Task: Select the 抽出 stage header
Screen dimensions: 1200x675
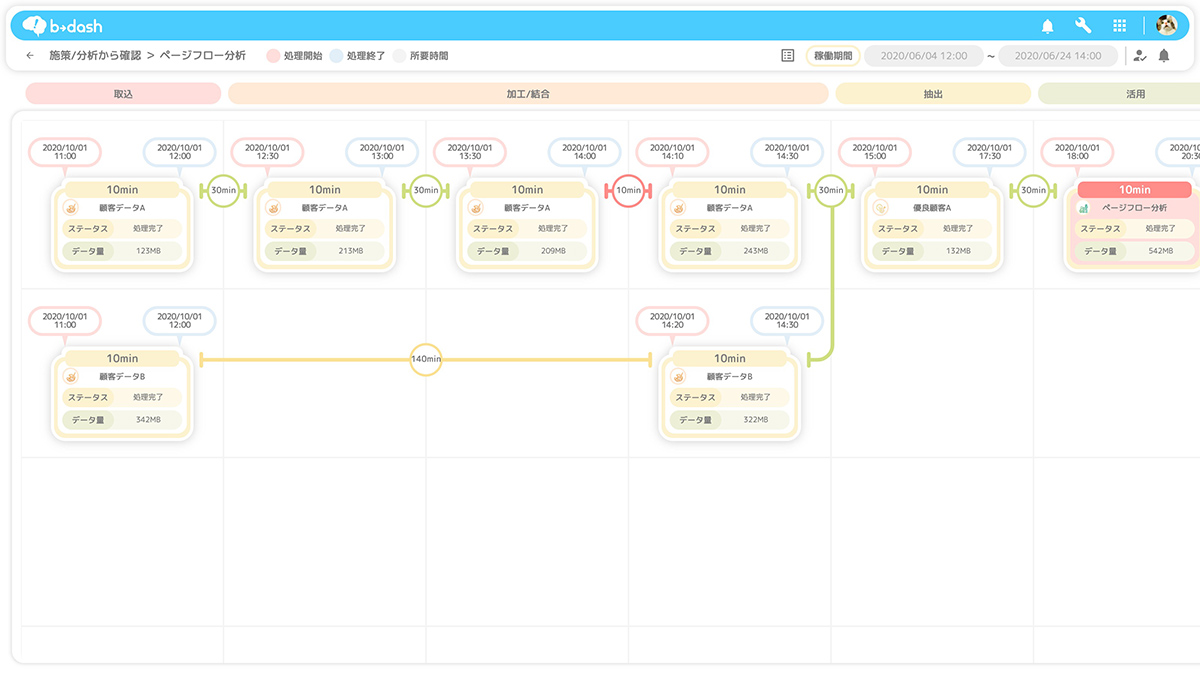Action: 932,94
